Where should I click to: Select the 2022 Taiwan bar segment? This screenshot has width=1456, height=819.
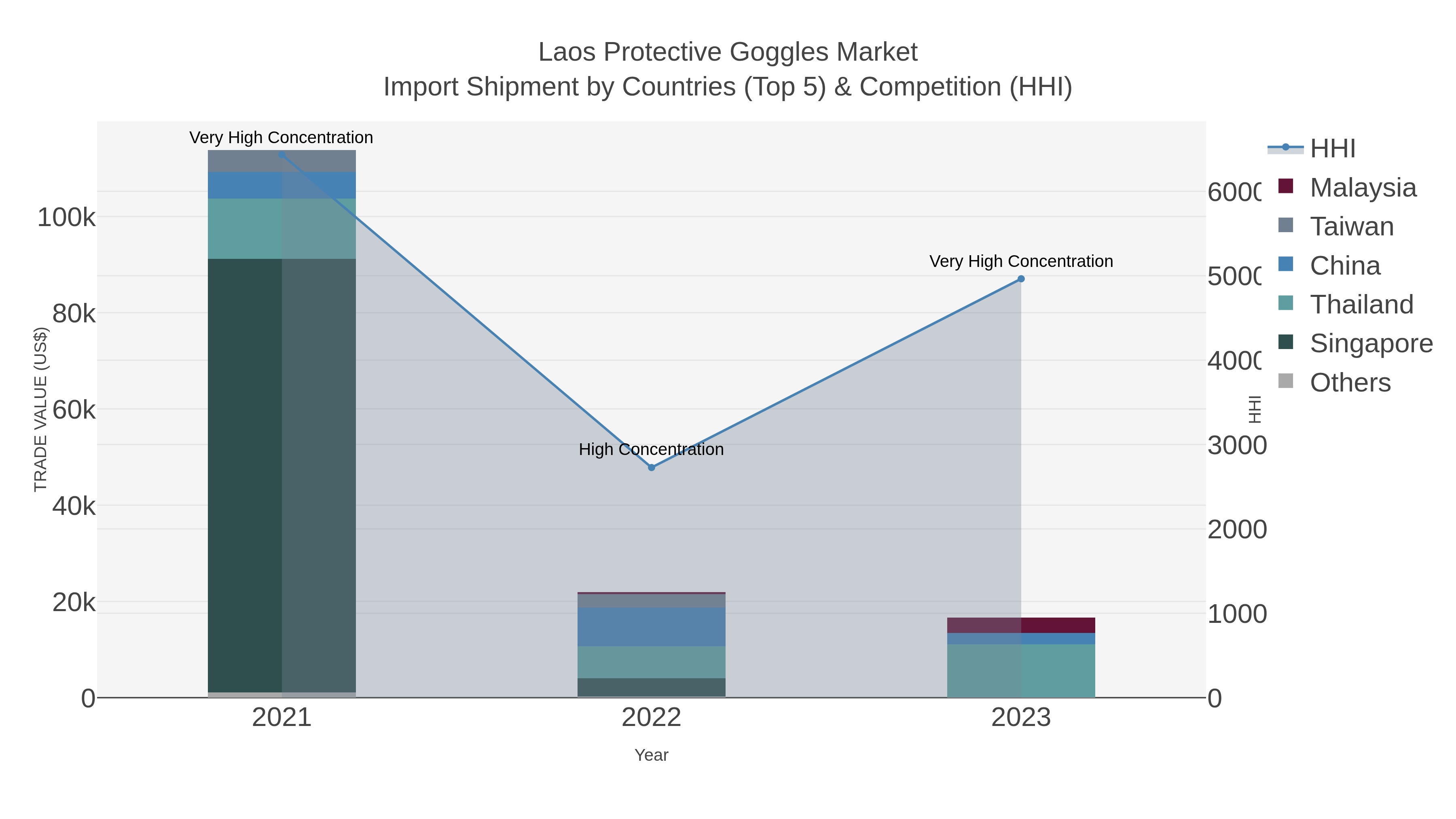tap(651, 601)
